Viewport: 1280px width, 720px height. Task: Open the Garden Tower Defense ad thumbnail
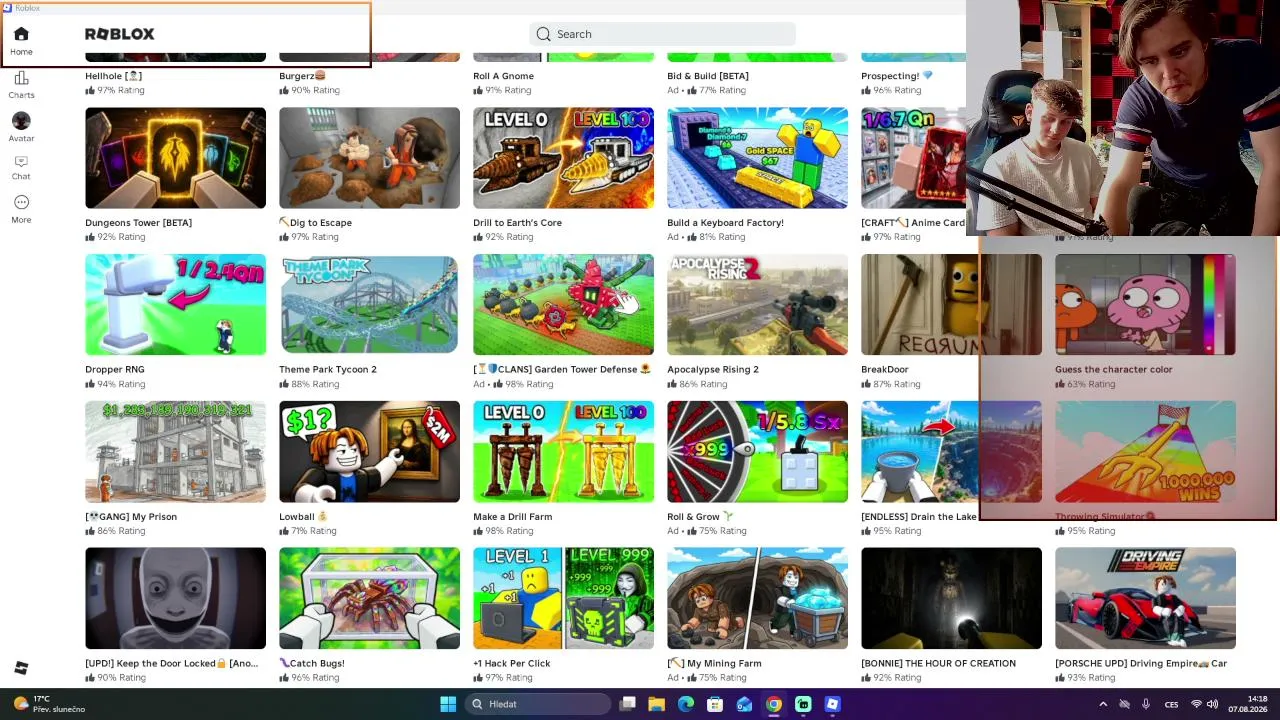pyautogui.click(x=563, y=305)
